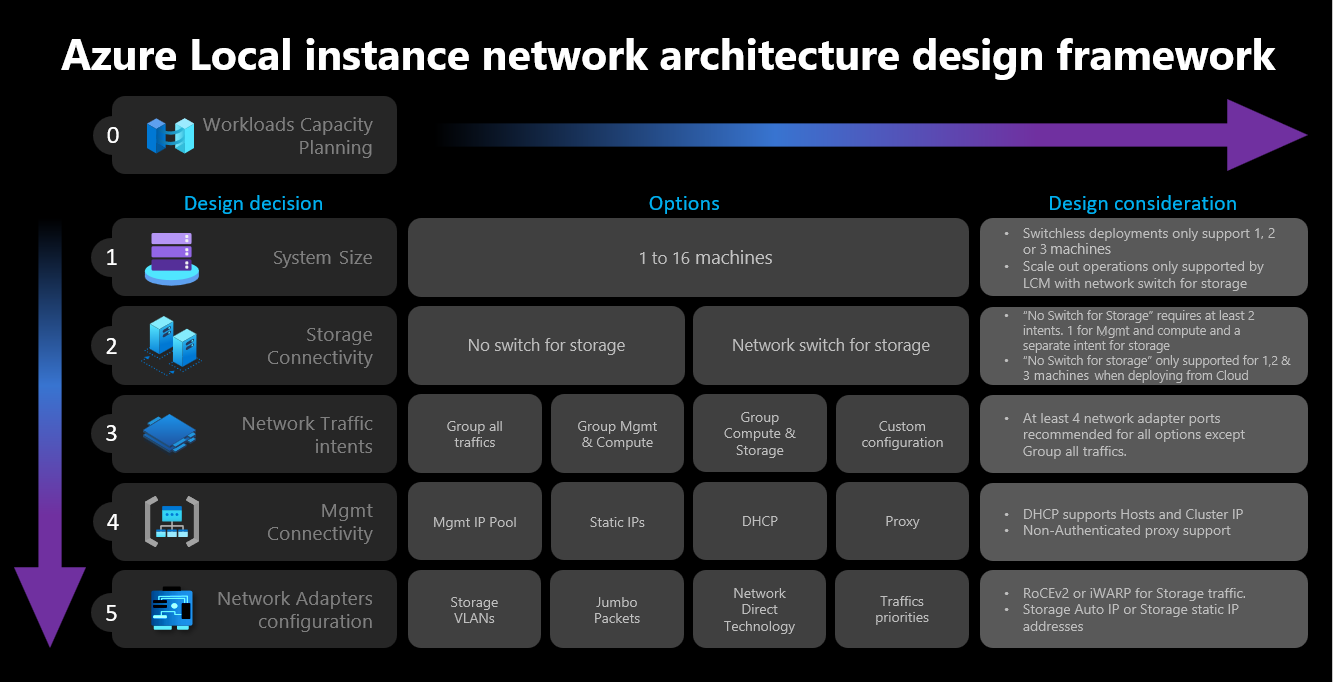Select the Workloads Capacity Planning box
Viewport: 1333px width, 682px height.
pos(254,135)
